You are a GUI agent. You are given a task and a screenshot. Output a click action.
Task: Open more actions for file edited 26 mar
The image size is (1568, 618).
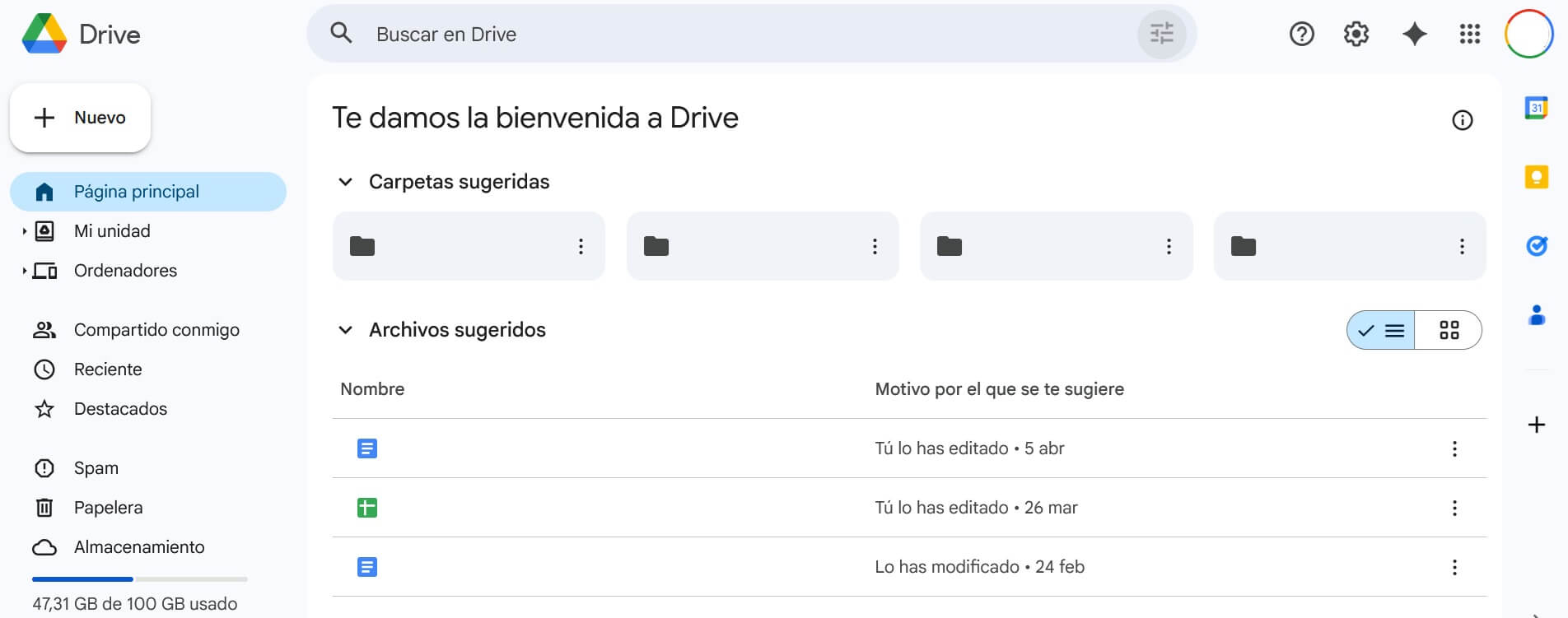click(1454, 508)
